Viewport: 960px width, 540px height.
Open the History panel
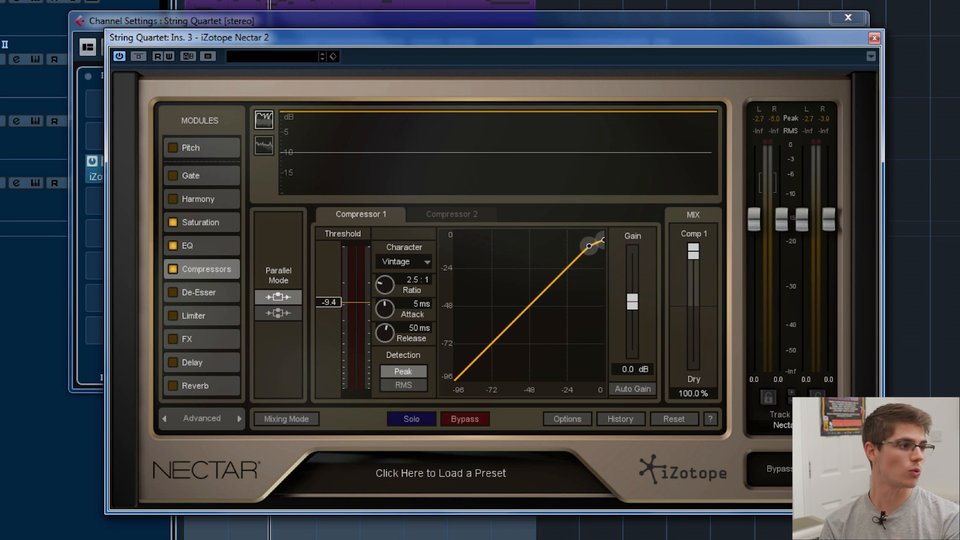(620, 419)
